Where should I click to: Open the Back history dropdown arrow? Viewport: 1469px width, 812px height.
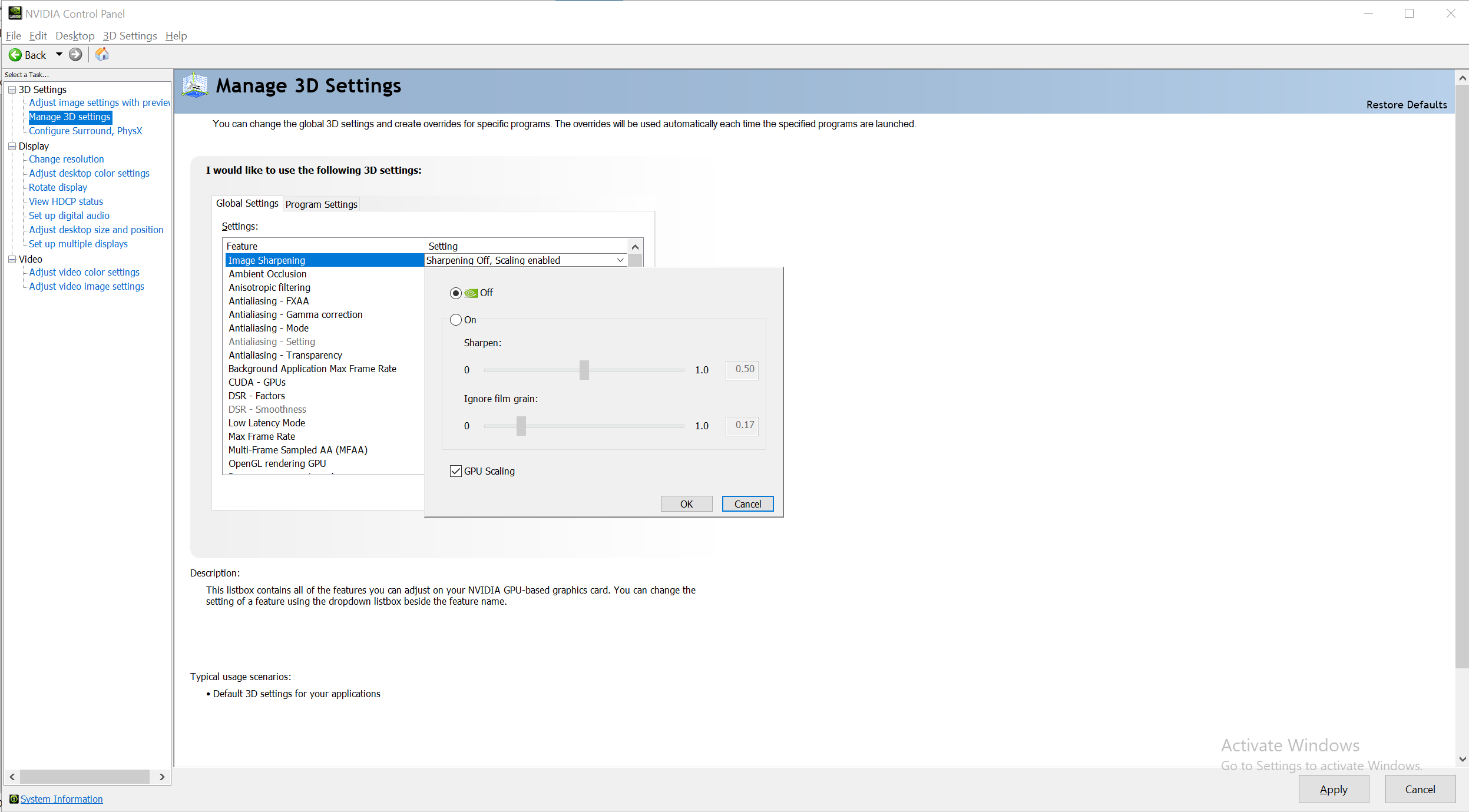click(59, 55)
